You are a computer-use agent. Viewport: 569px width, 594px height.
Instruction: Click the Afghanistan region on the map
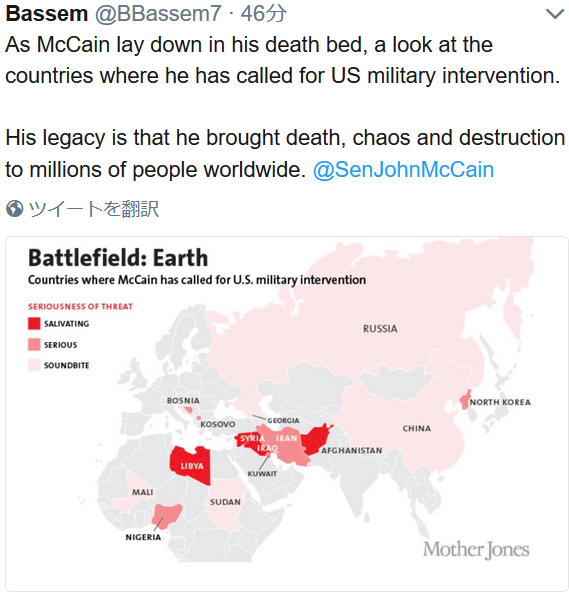(316, 438)
